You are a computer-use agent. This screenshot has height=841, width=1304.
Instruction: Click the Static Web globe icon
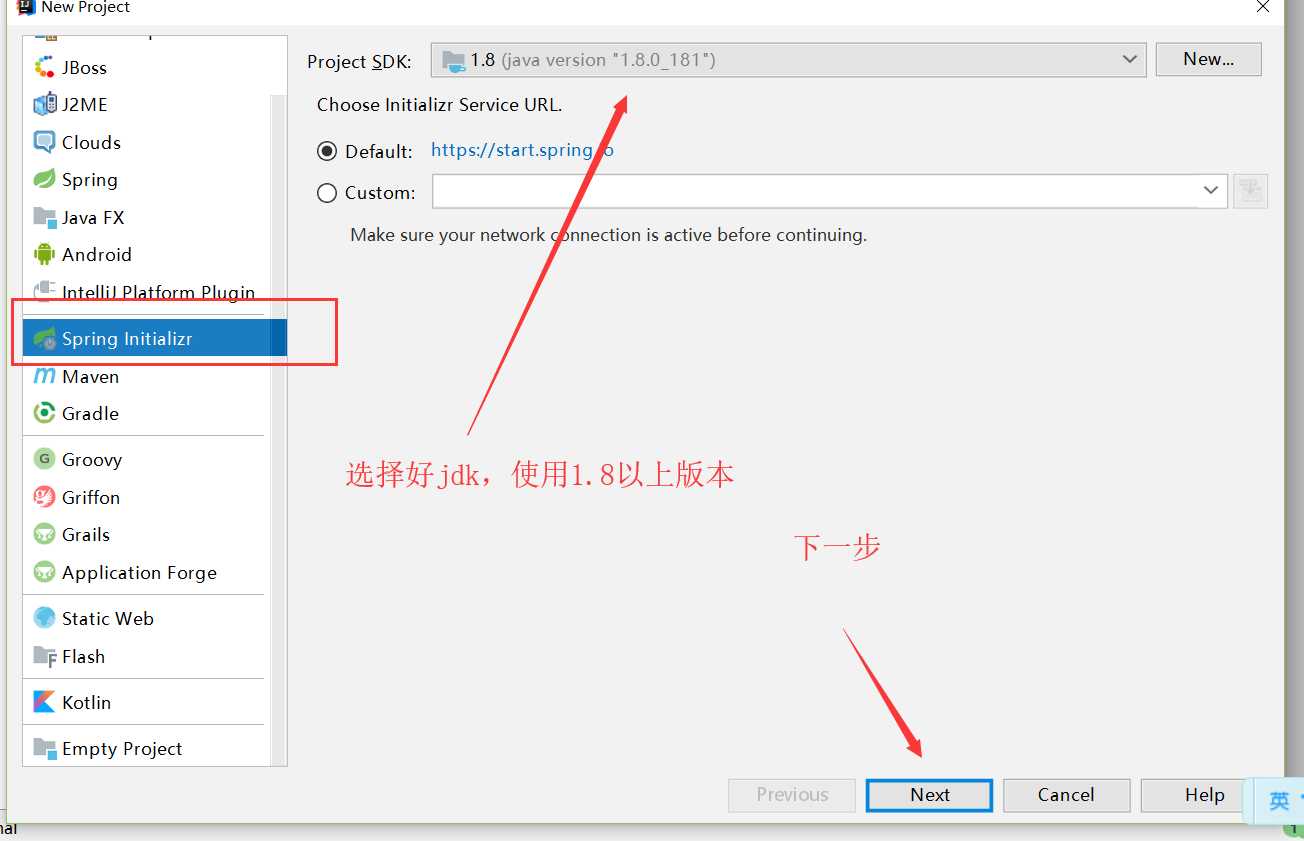[x=44, y=618]
